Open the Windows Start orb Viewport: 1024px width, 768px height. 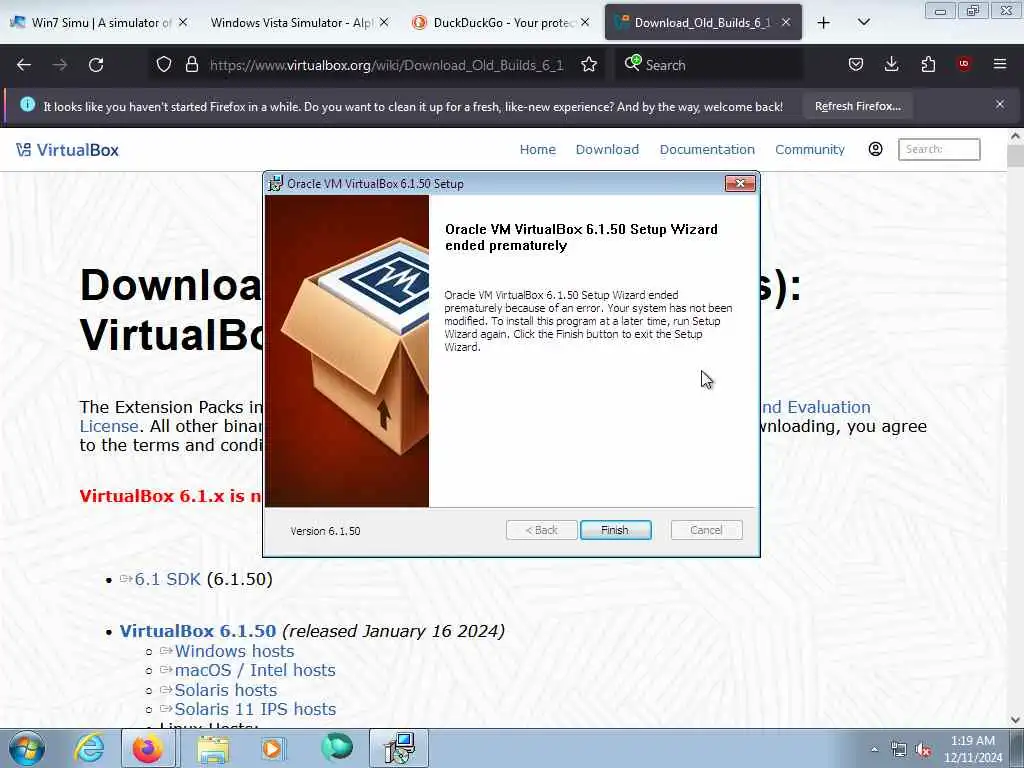pyautogui.click(x=27, y=748)
